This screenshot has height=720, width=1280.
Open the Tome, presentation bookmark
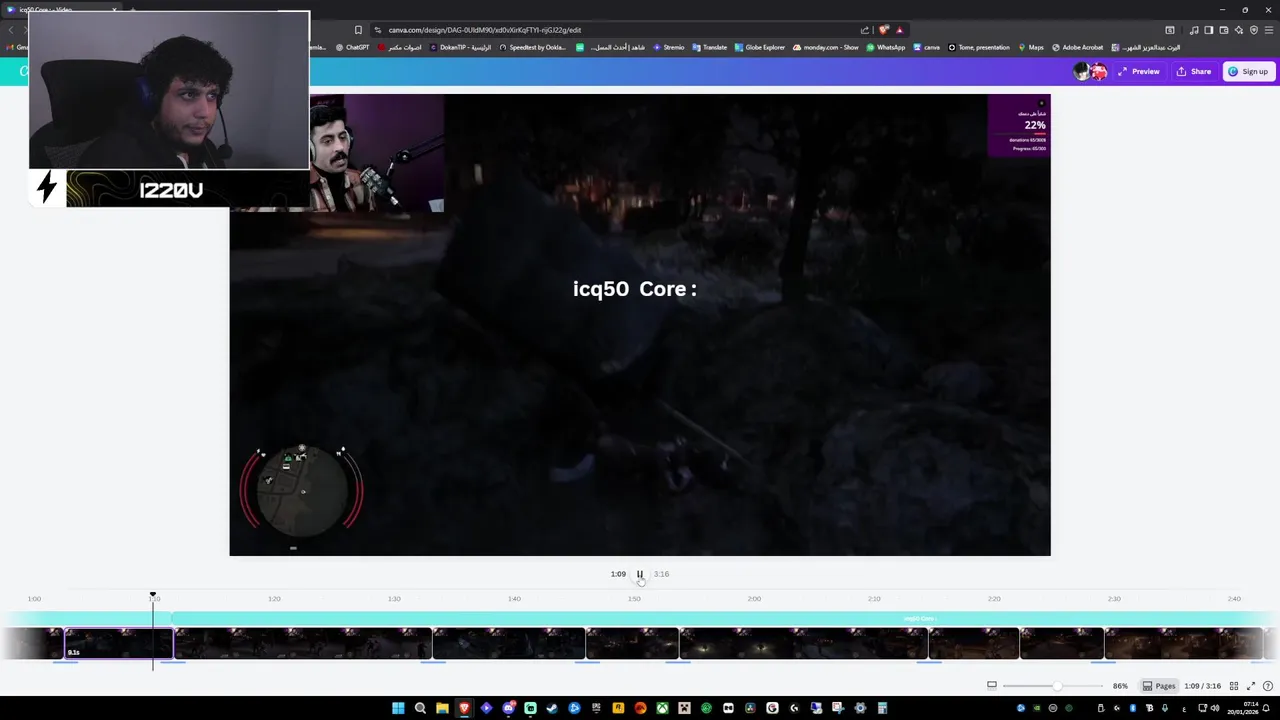[x=979, y=47]
